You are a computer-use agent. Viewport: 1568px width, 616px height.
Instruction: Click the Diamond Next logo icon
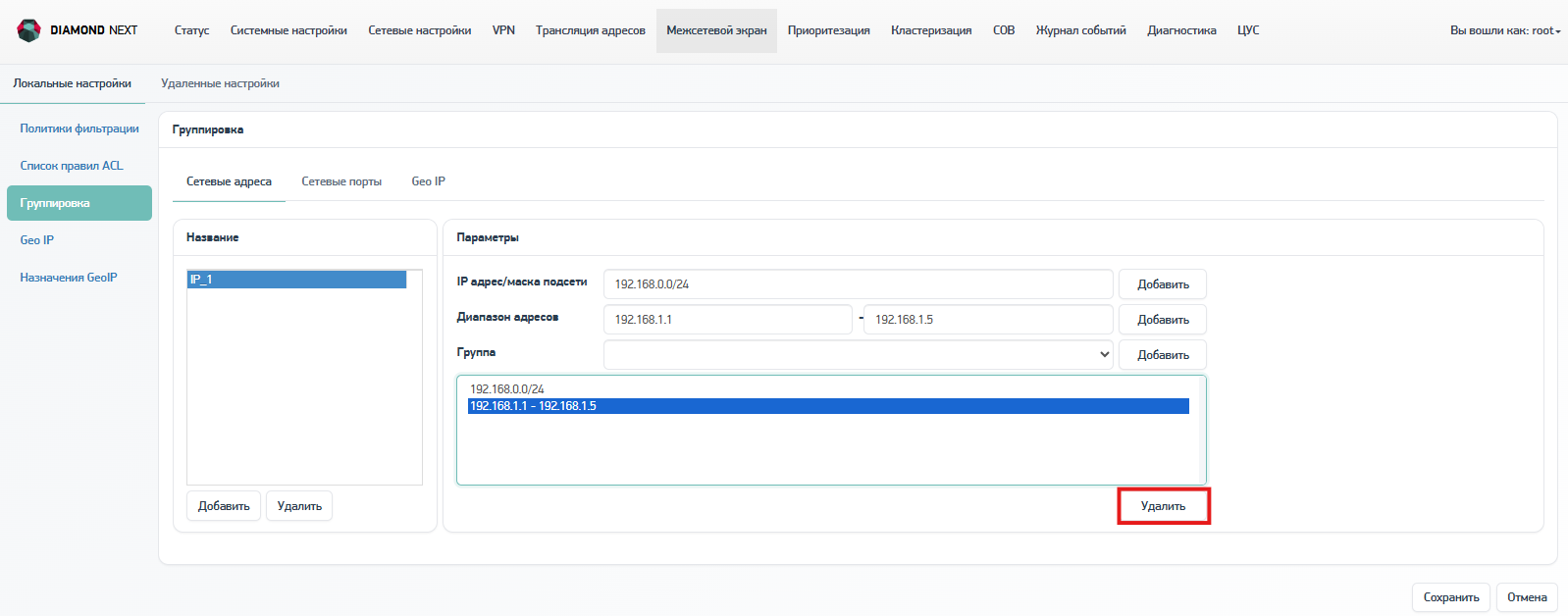28,30
